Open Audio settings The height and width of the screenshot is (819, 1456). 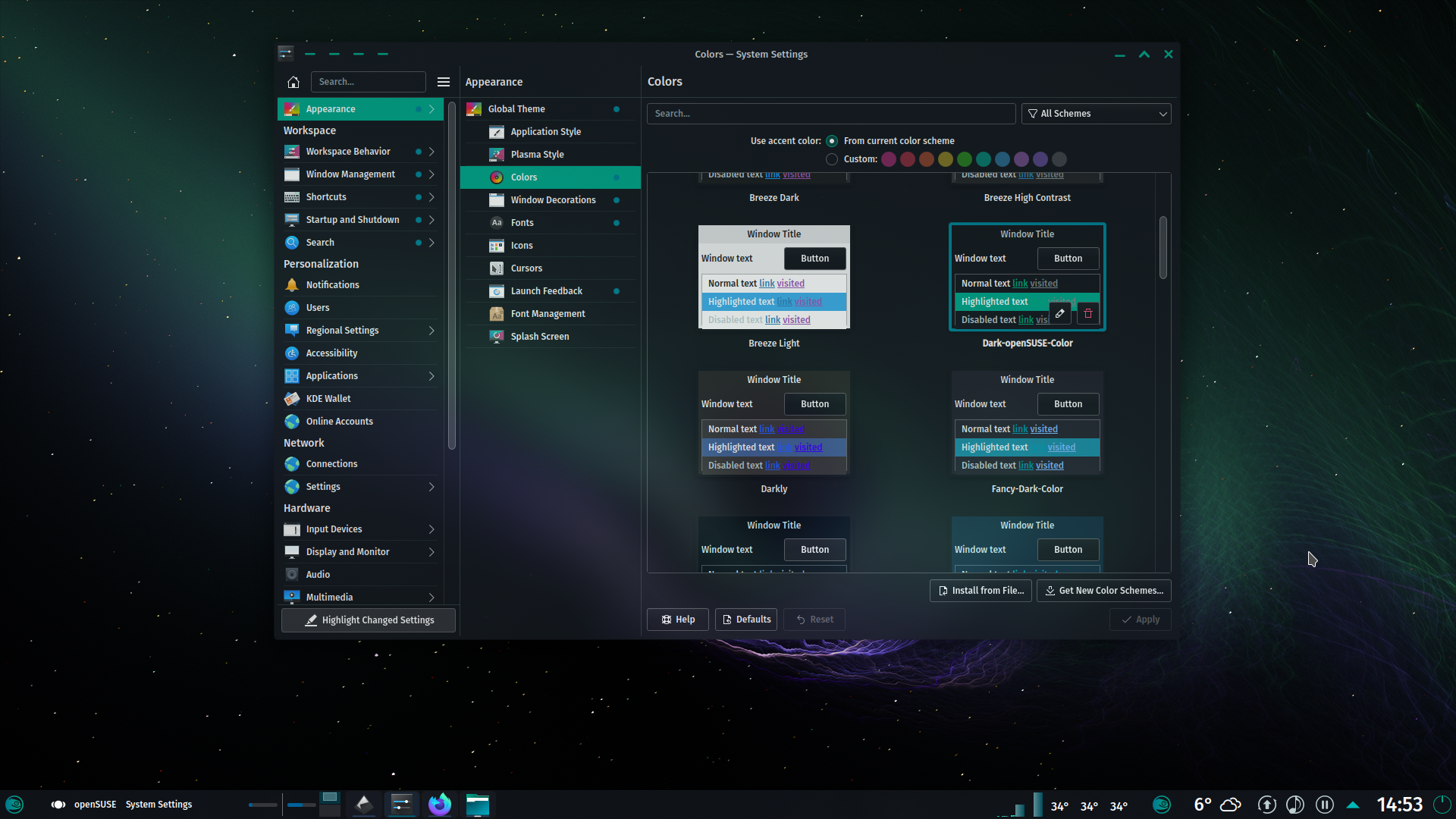click(x=360, y=575)
